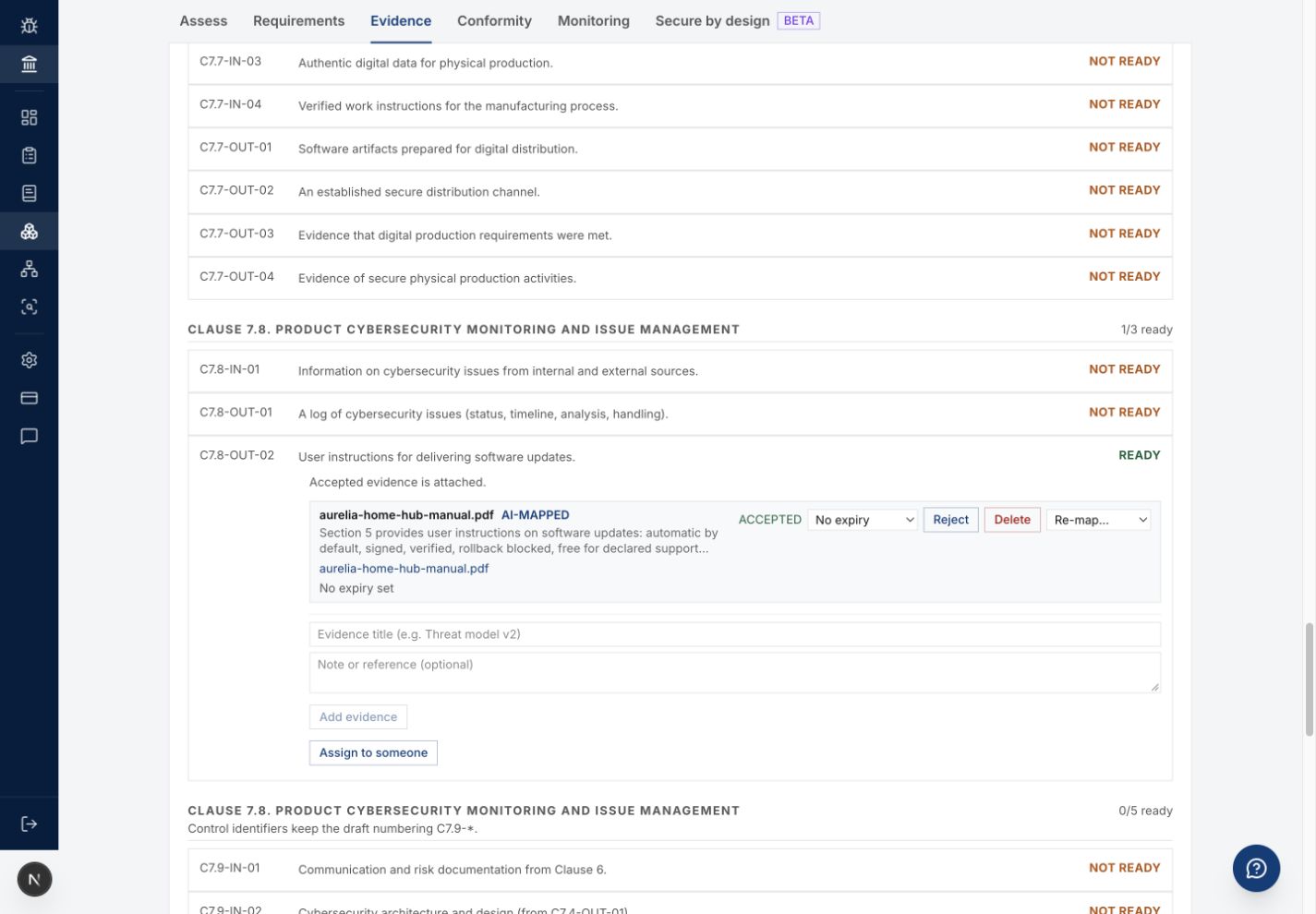The width and height of the screenshot is (1316, 914).
Task: Switch to the Conformity tab
Action: (494, 20)
